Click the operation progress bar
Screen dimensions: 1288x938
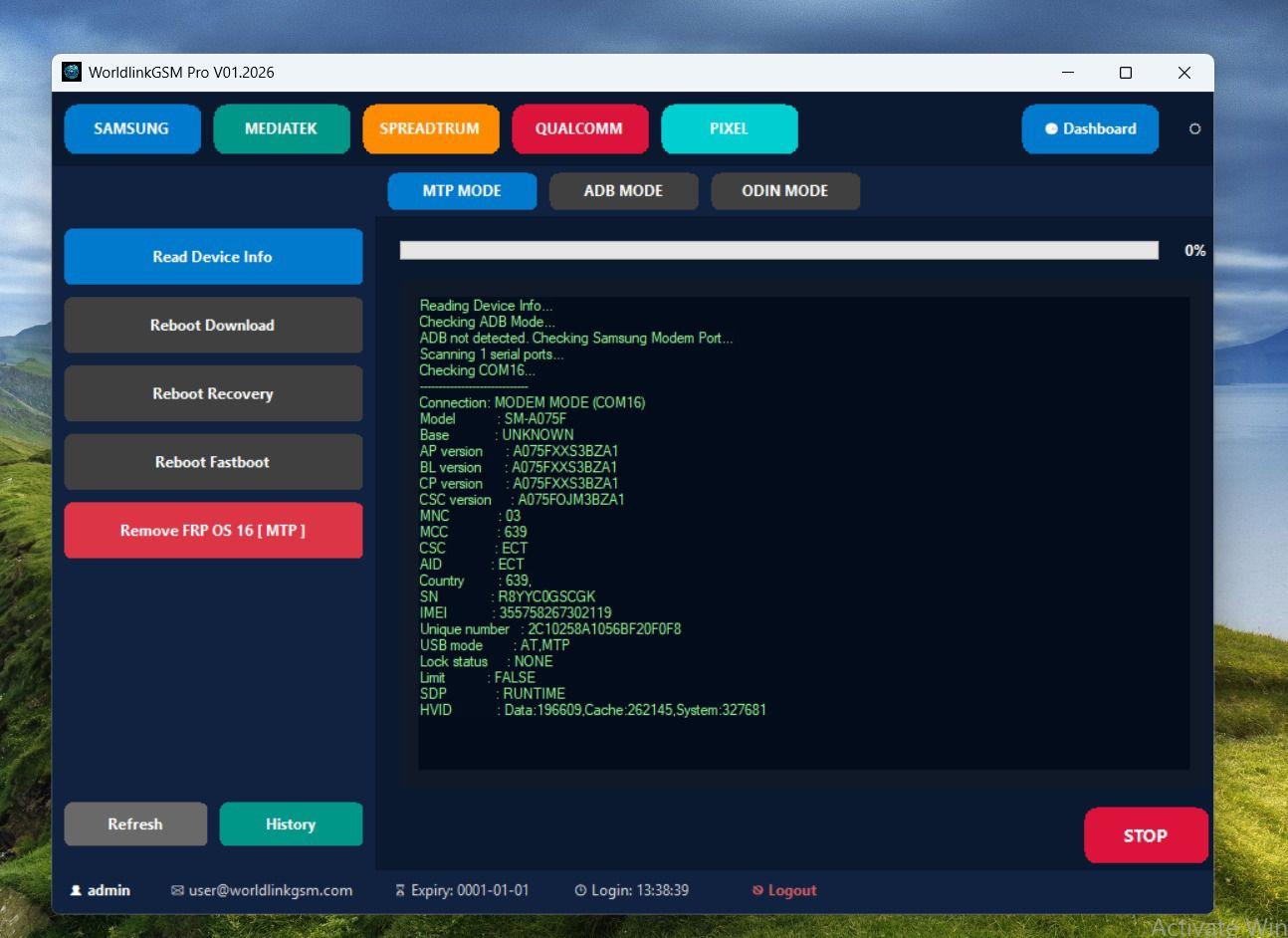778,250
